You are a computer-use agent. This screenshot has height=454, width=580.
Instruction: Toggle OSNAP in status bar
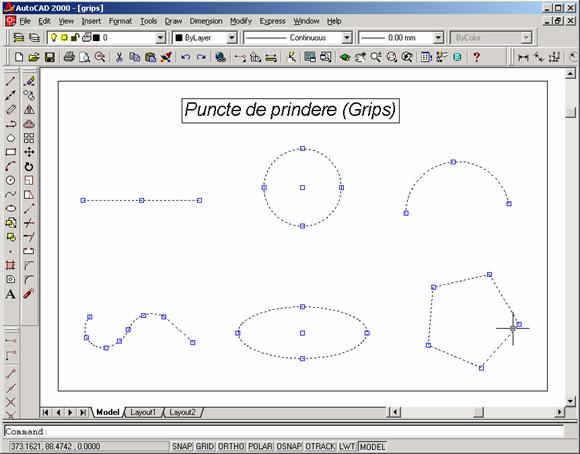[x=289, y=446]
